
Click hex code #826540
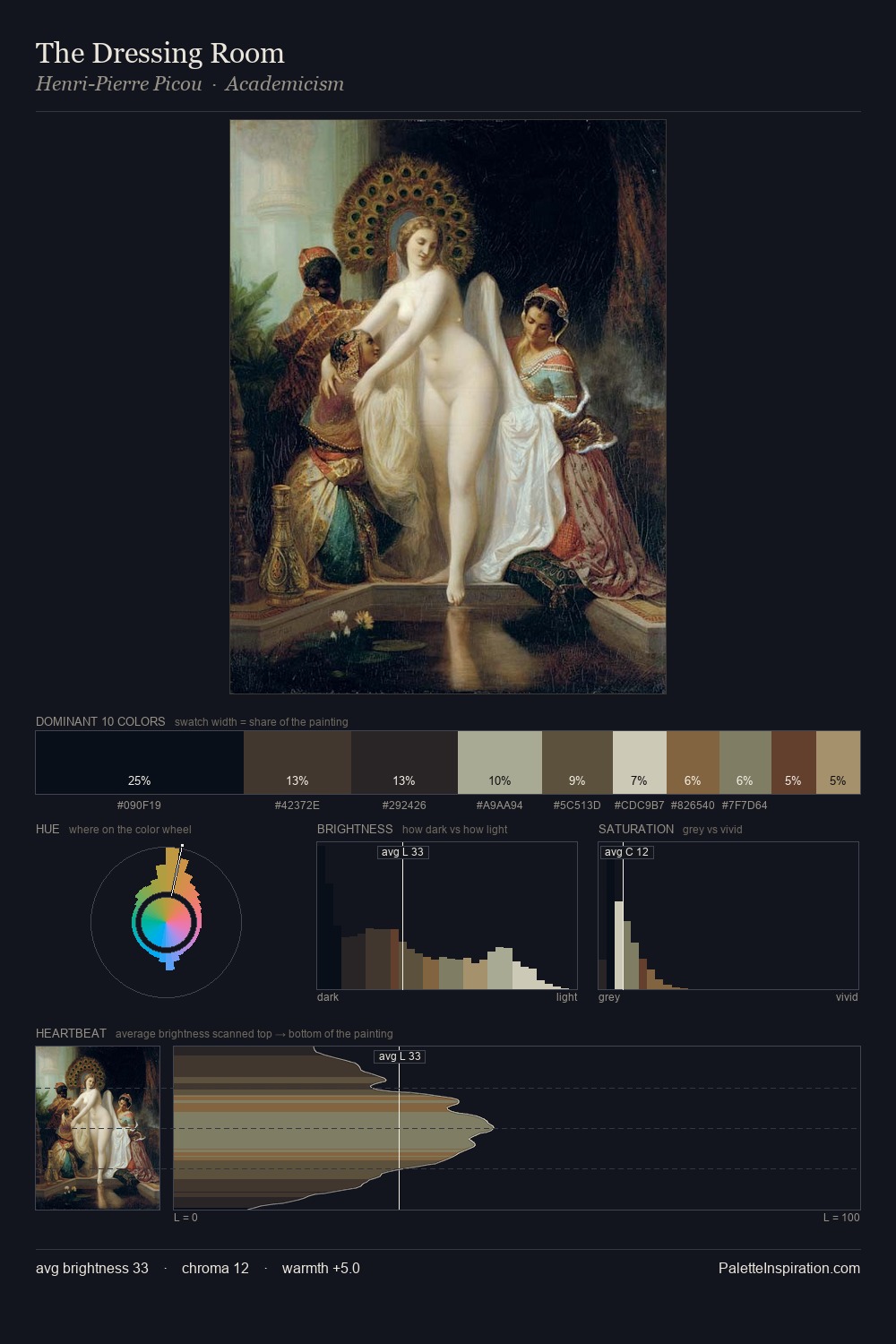[x=693, y=806]
